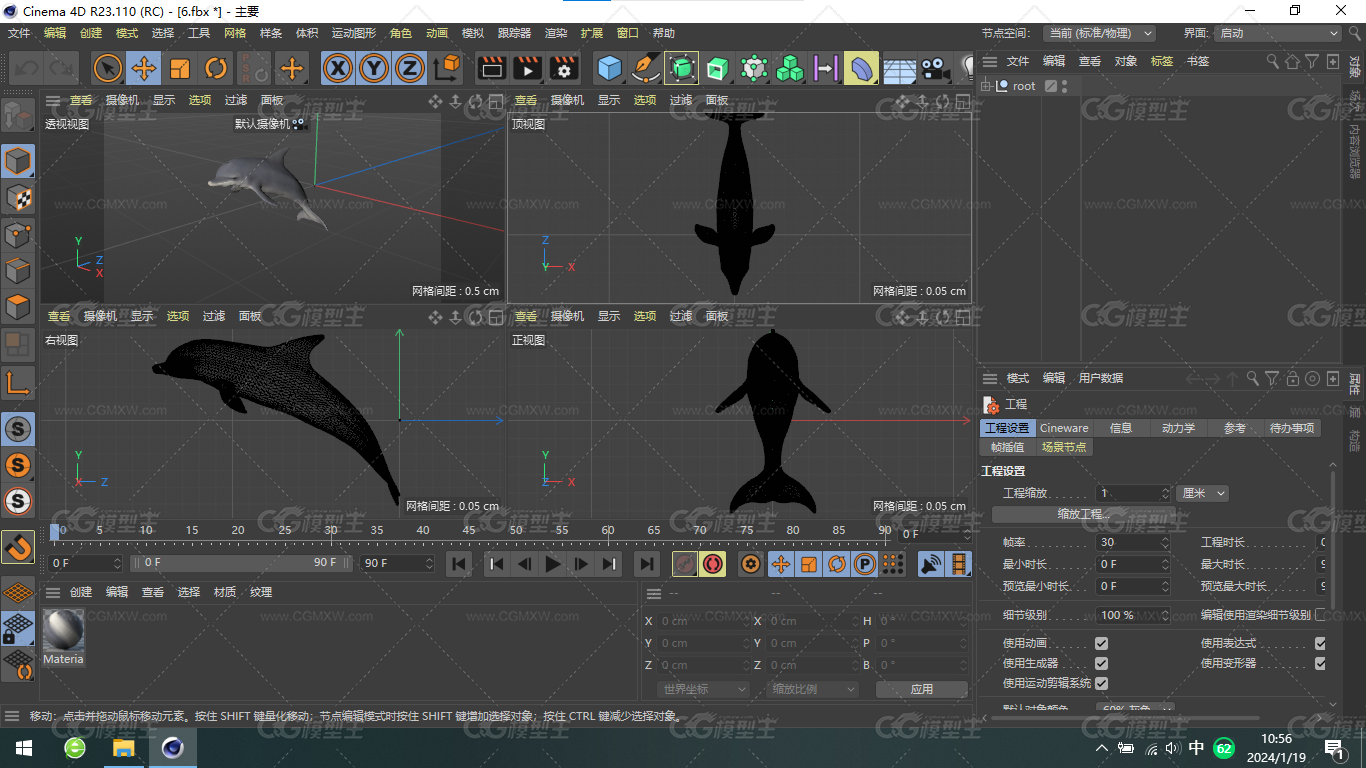
Task: Toggle Enable Snap magnet icon
Action: point(18,546)
